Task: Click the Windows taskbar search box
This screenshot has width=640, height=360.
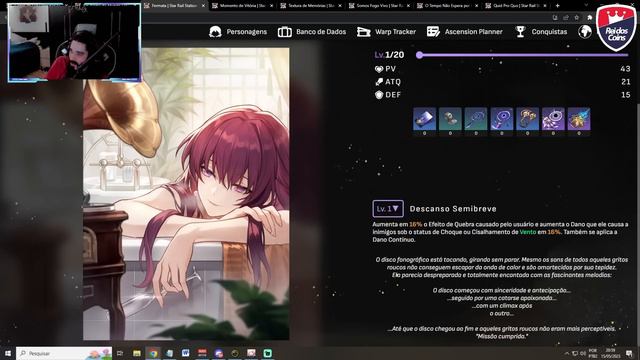Action: [64, 353]
